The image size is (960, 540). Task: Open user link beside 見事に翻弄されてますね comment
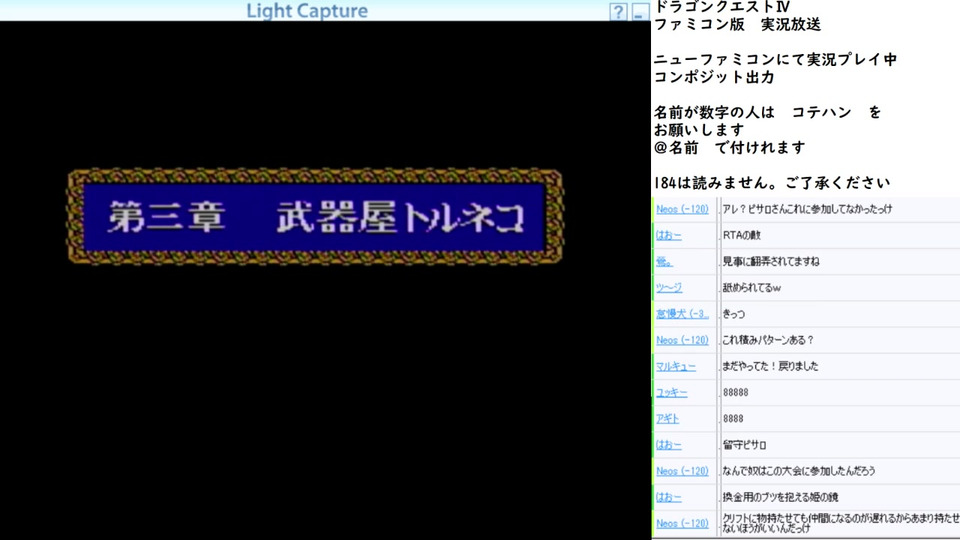coord(664,261)
